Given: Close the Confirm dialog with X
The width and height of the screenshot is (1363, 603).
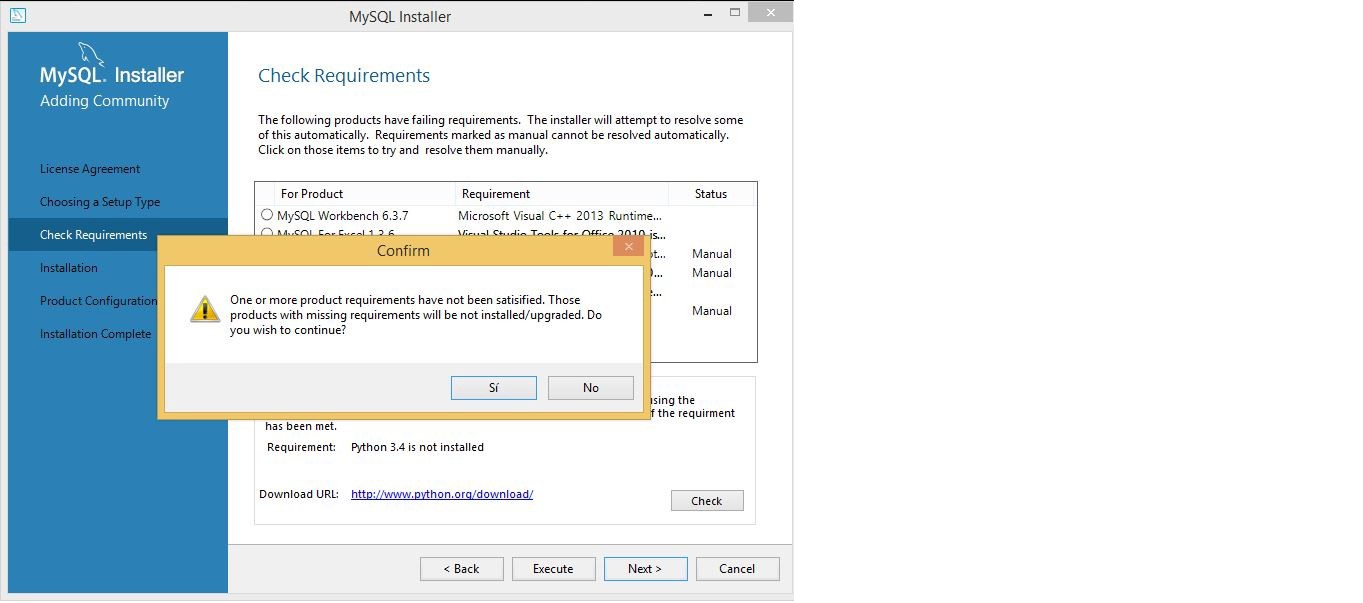Looking at the screenshot, I should tap(628, 247).
